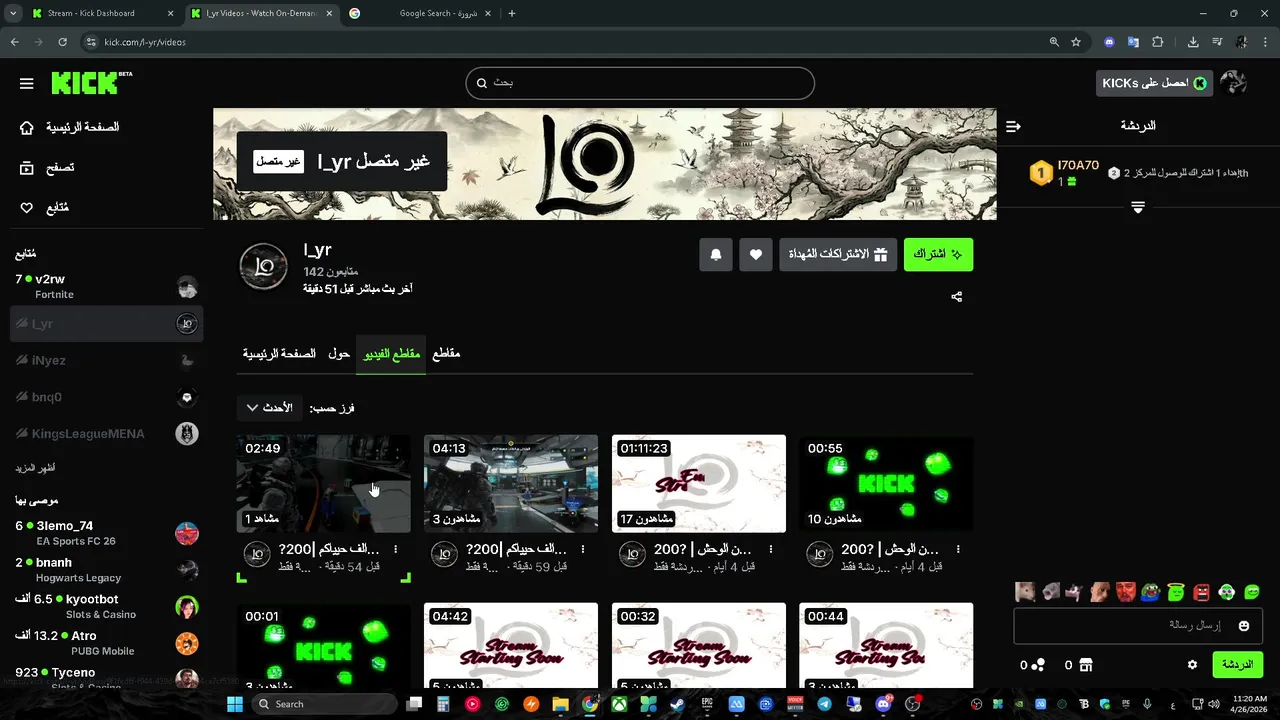Reload the page in Chrome
The height and width of the screenshot is (720, 1280).
(x=63, y=42)
